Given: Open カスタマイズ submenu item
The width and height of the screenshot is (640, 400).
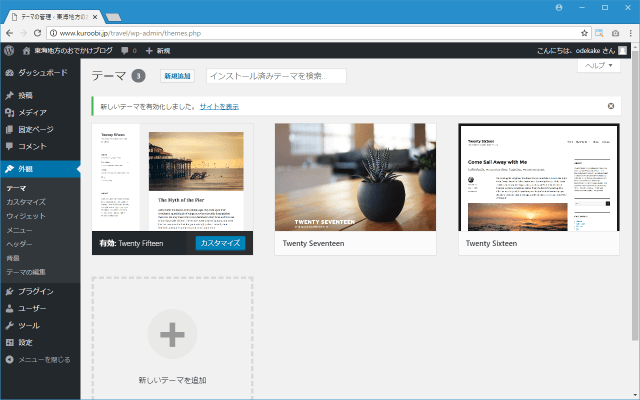Looking at the screenshot, I should pyautogui.click(x=26, y=202).
